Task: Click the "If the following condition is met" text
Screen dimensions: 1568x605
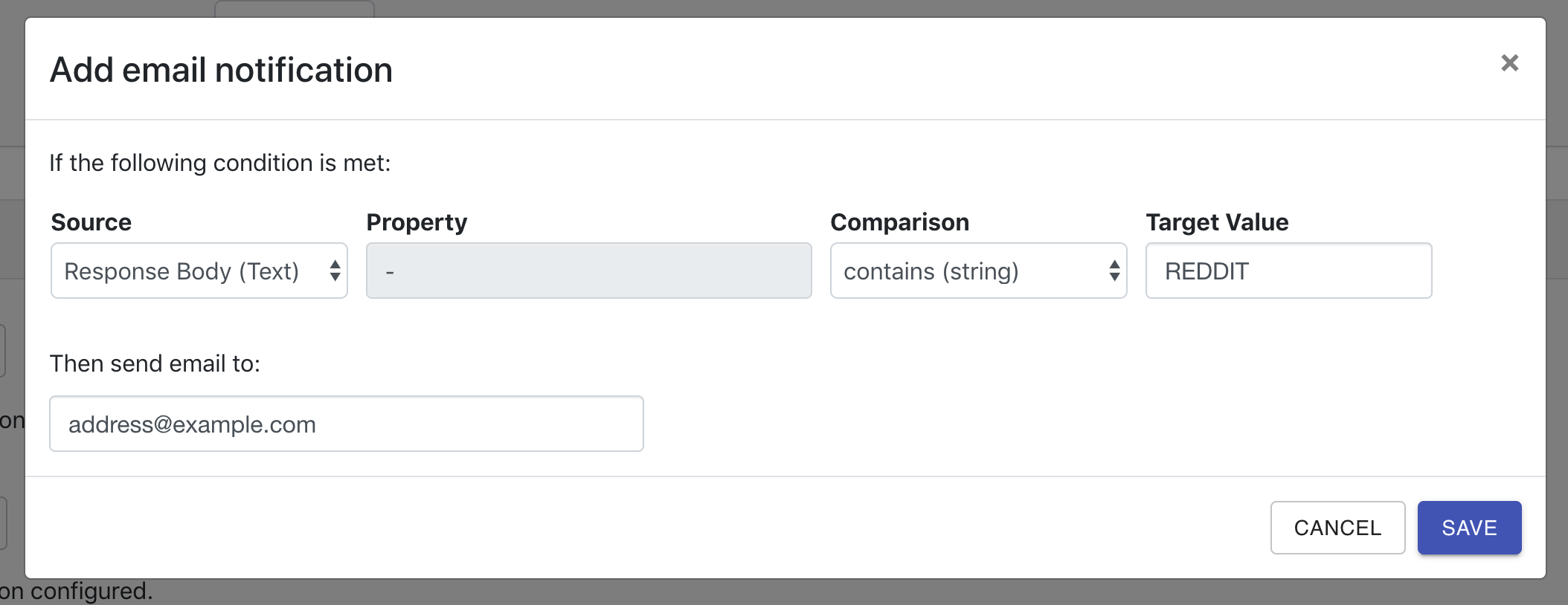Action: coord(219,163)
